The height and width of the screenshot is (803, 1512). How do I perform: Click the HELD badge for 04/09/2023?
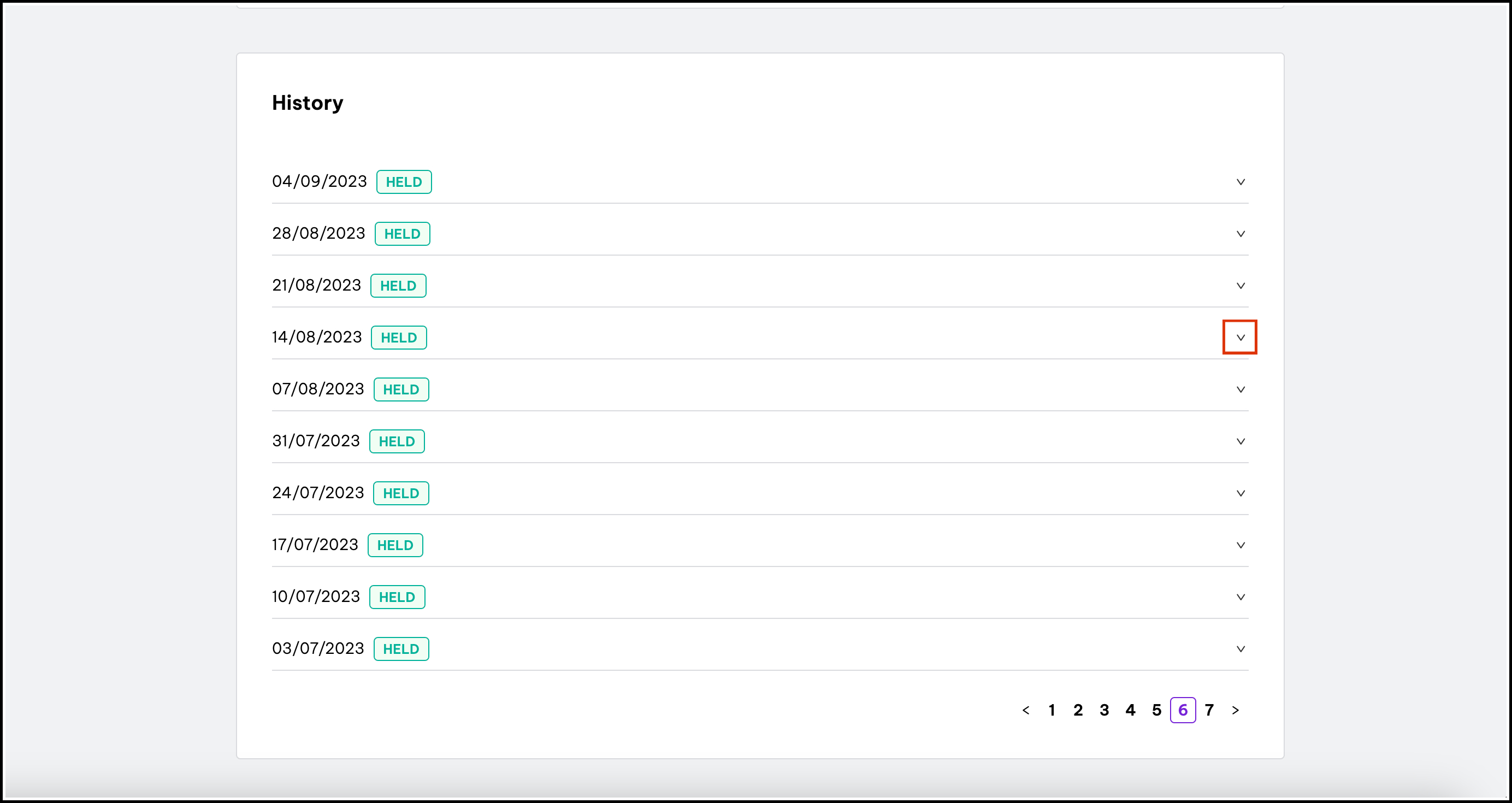404,182
